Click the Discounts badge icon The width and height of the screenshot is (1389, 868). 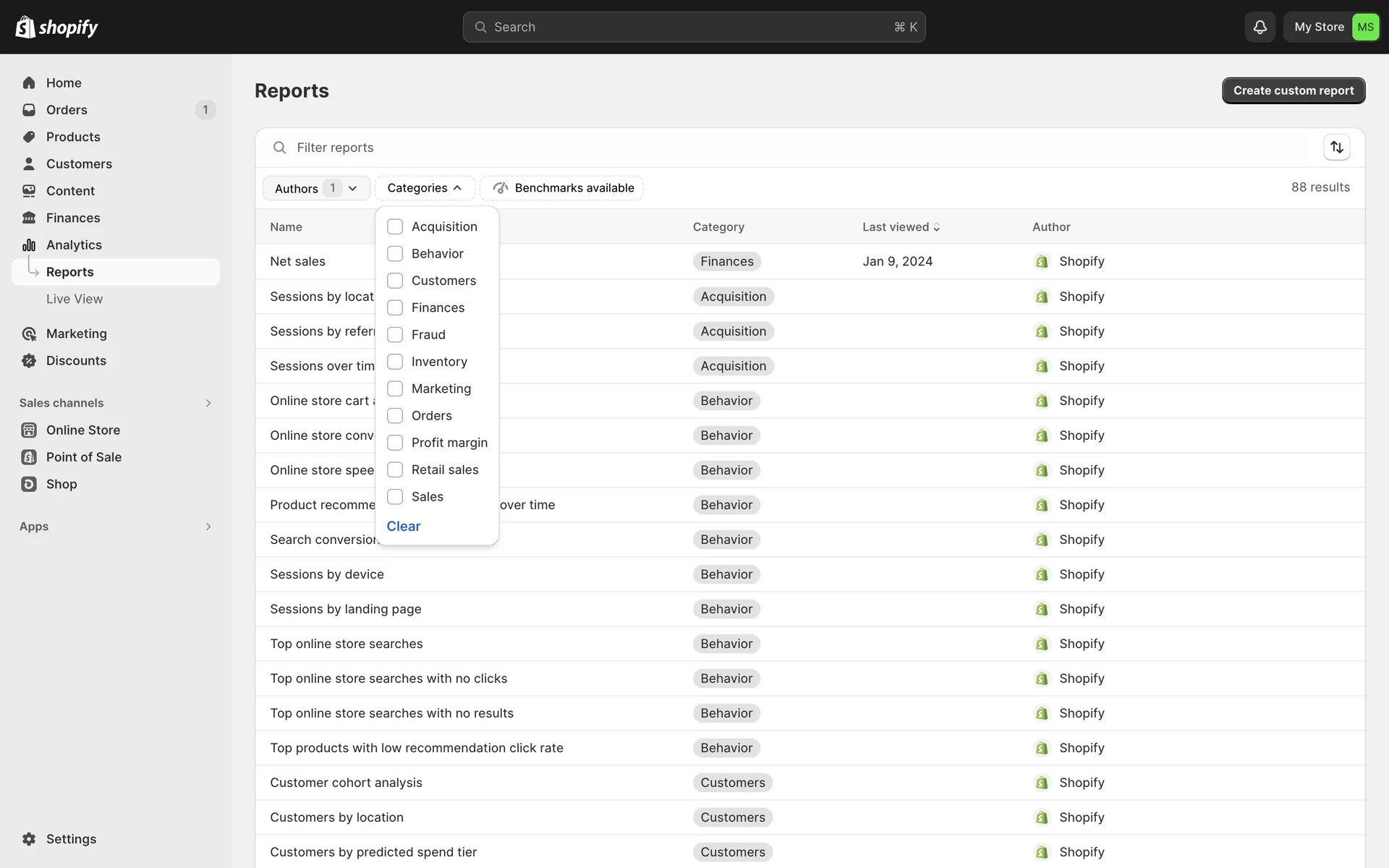(x=29, y=361)
